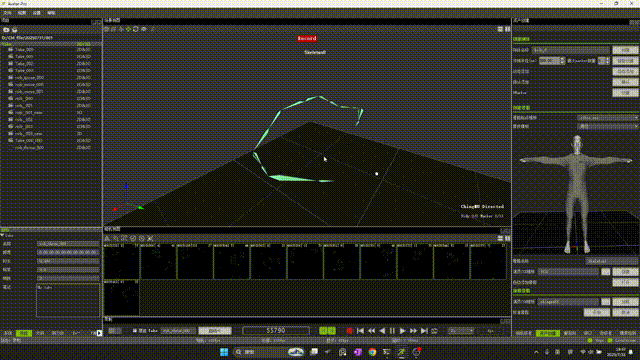Click the red Record button in viewport

click(307, 38)
